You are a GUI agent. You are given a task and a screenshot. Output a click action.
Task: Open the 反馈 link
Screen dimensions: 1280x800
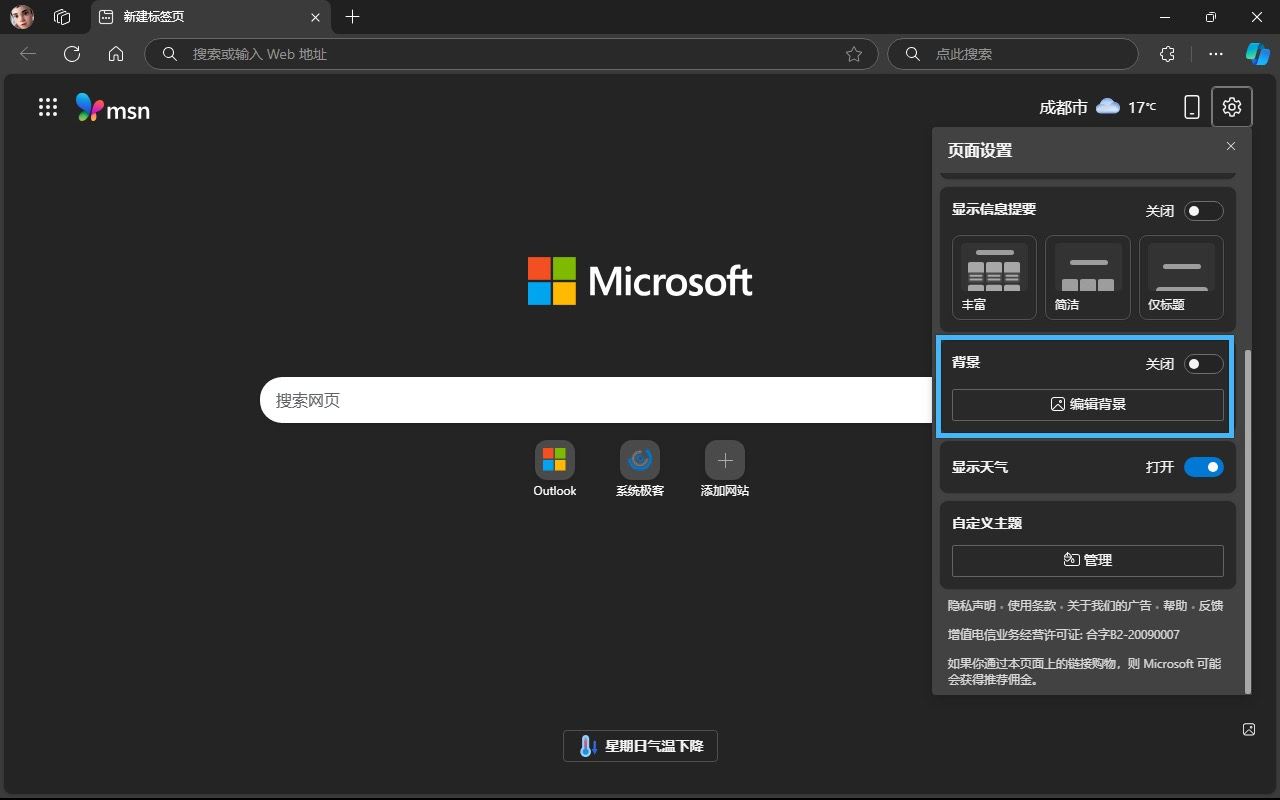tap(1211, 606)
